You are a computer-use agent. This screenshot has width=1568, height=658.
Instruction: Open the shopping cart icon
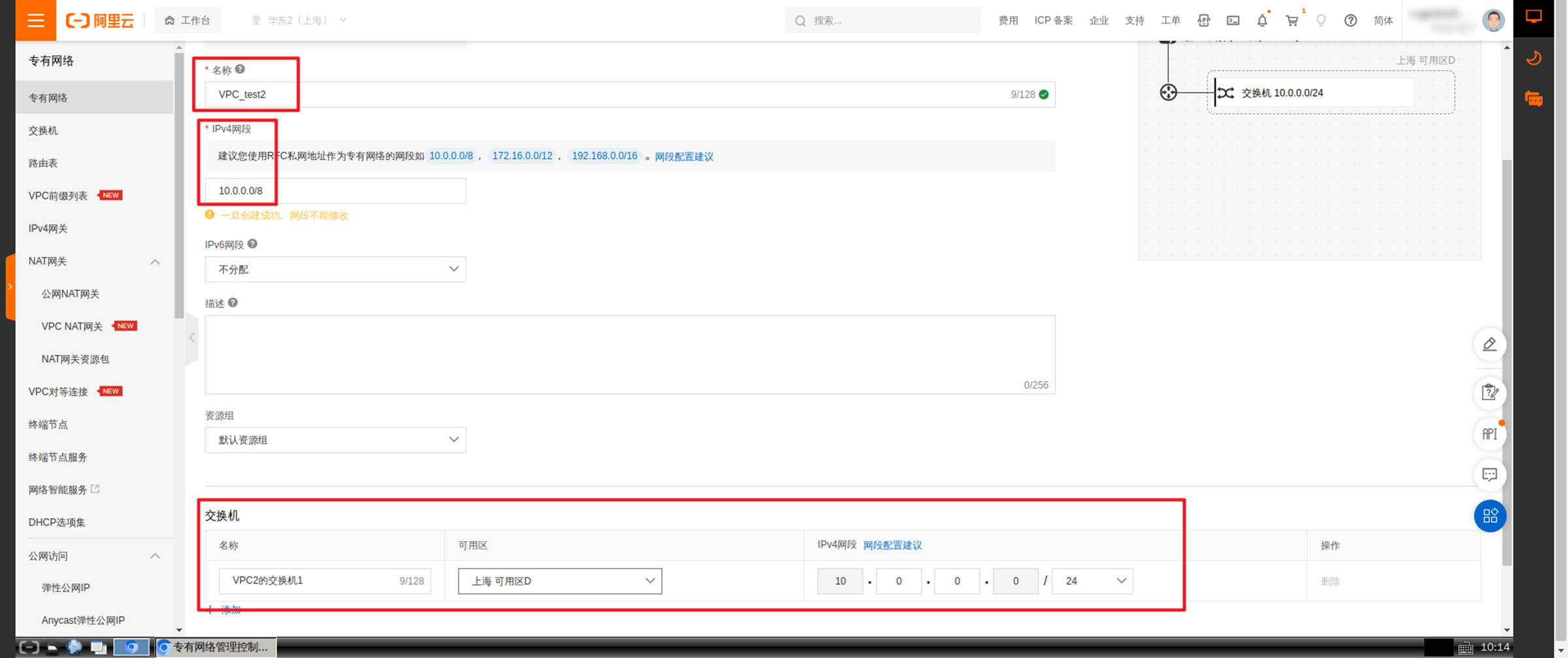coord(1292,20)
